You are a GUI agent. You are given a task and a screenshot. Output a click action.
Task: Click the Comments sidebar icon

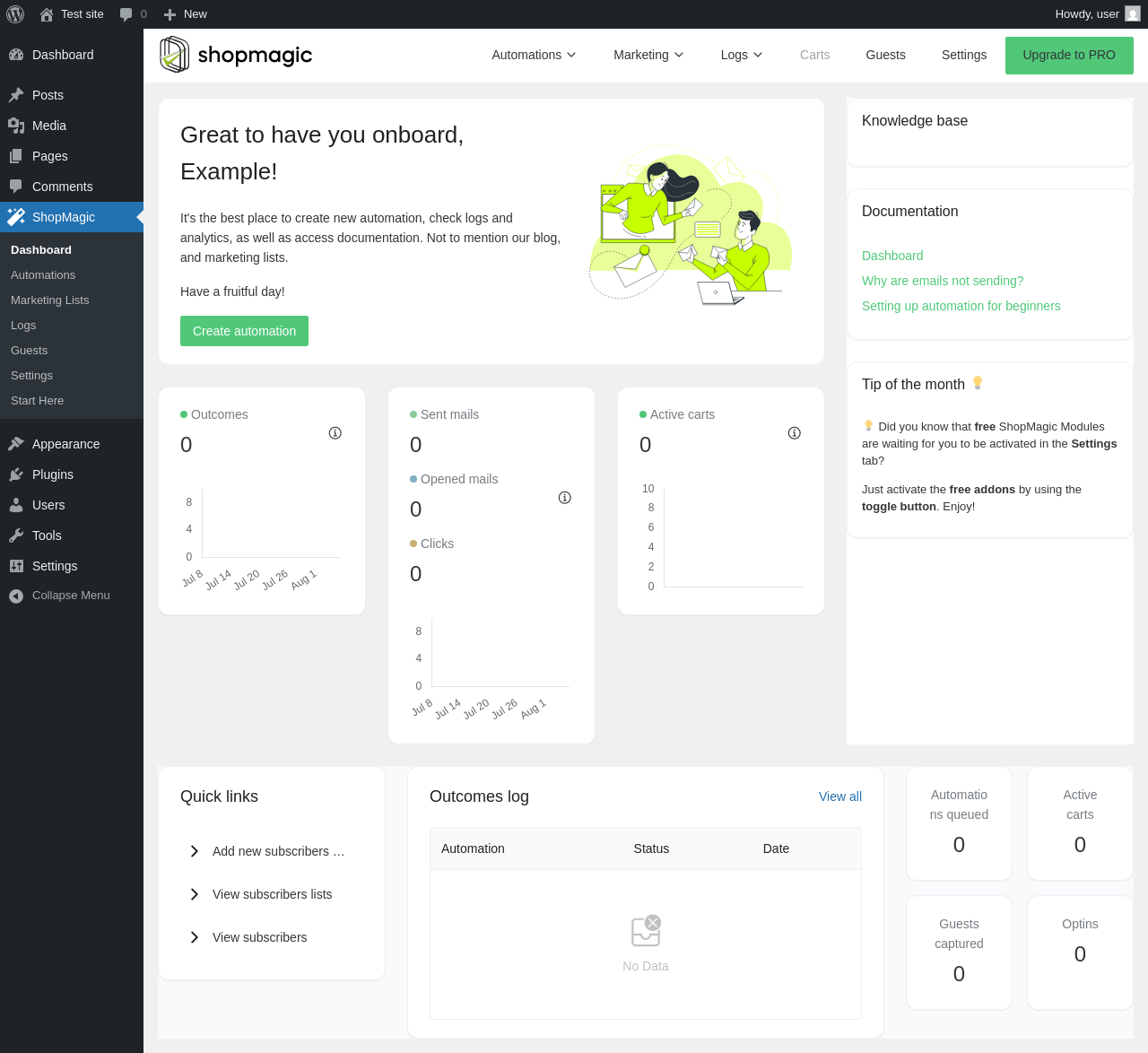pyautogui.click(x=16, y=187)
